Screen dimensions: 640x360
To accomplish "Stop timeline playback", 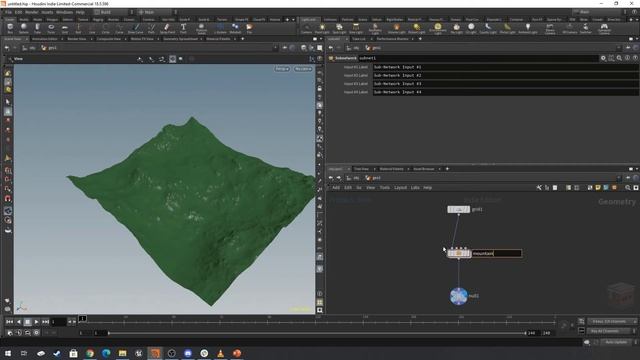I will tap(27, 322).
